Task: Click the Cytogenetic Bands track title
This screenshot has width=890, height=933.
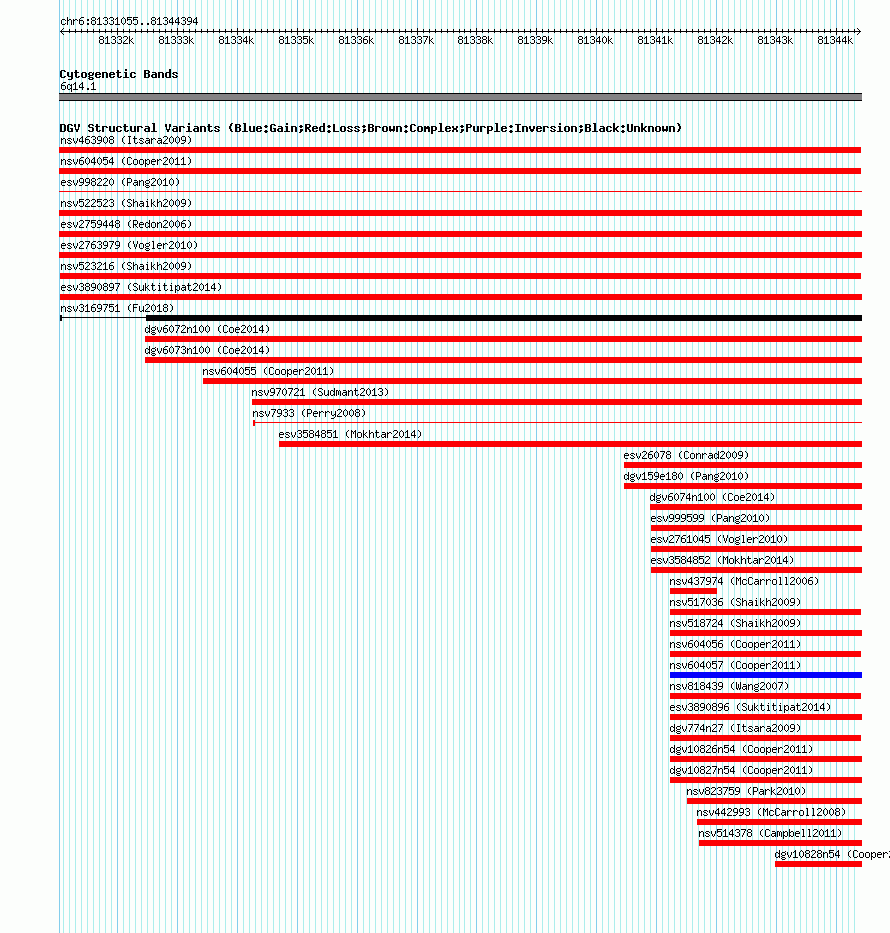Action: (119, 74)
